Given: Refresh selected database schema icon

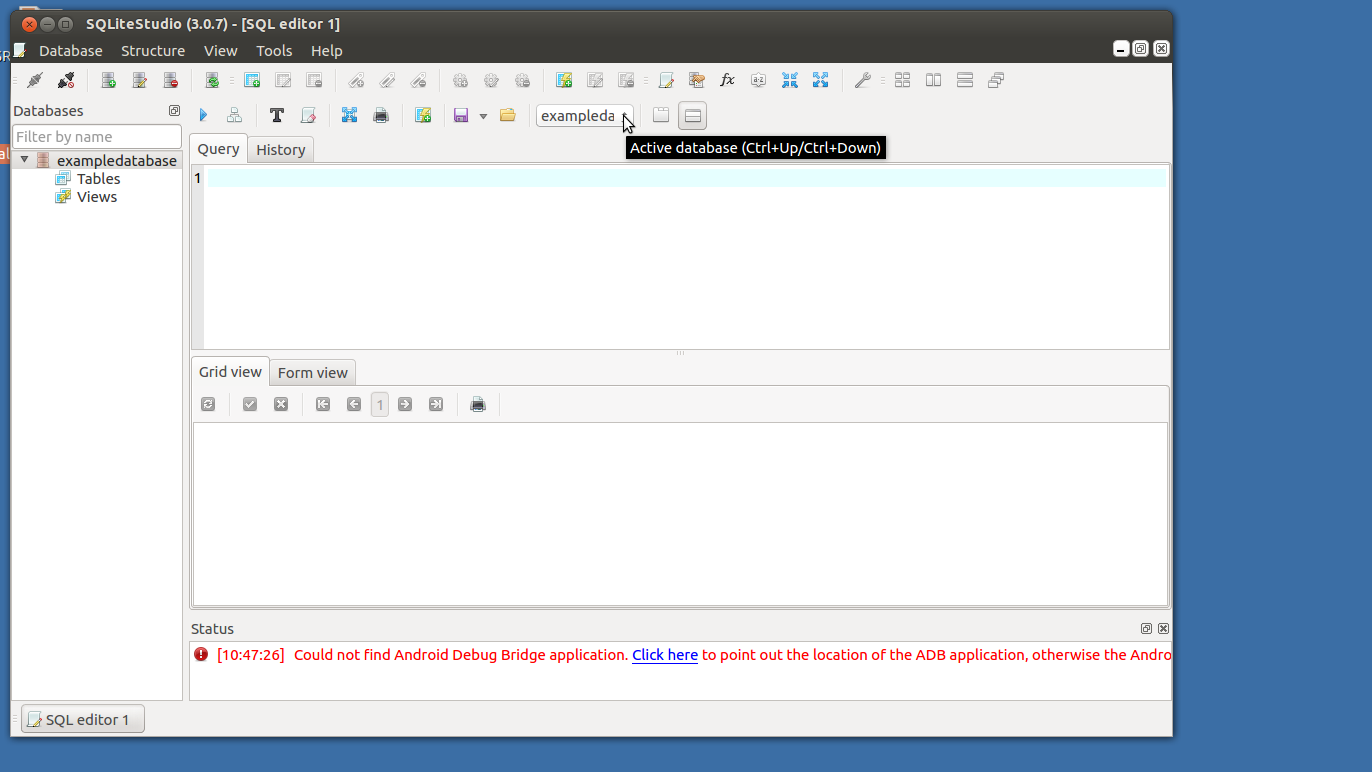Looking at the screenshot, I should tap(212, 80).
